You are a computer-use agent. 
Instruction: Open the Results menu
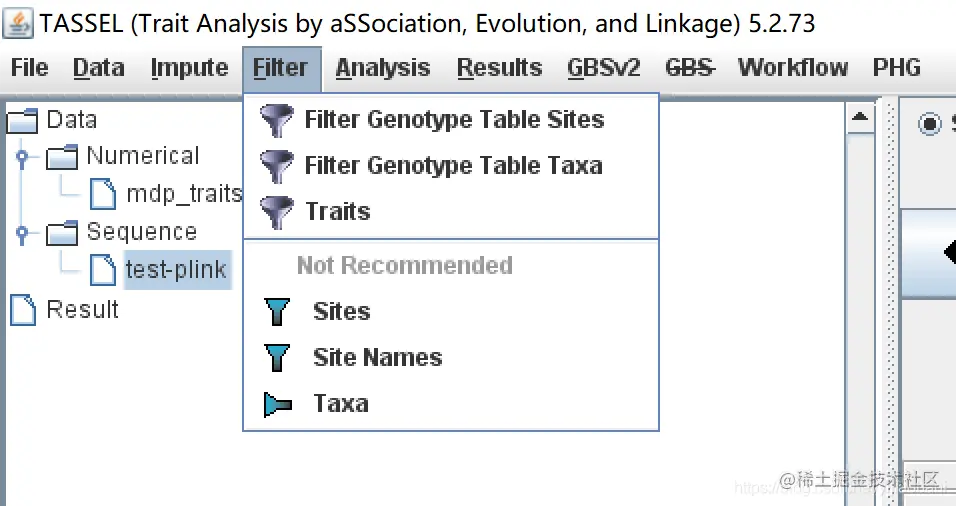(x=499, y=68)
